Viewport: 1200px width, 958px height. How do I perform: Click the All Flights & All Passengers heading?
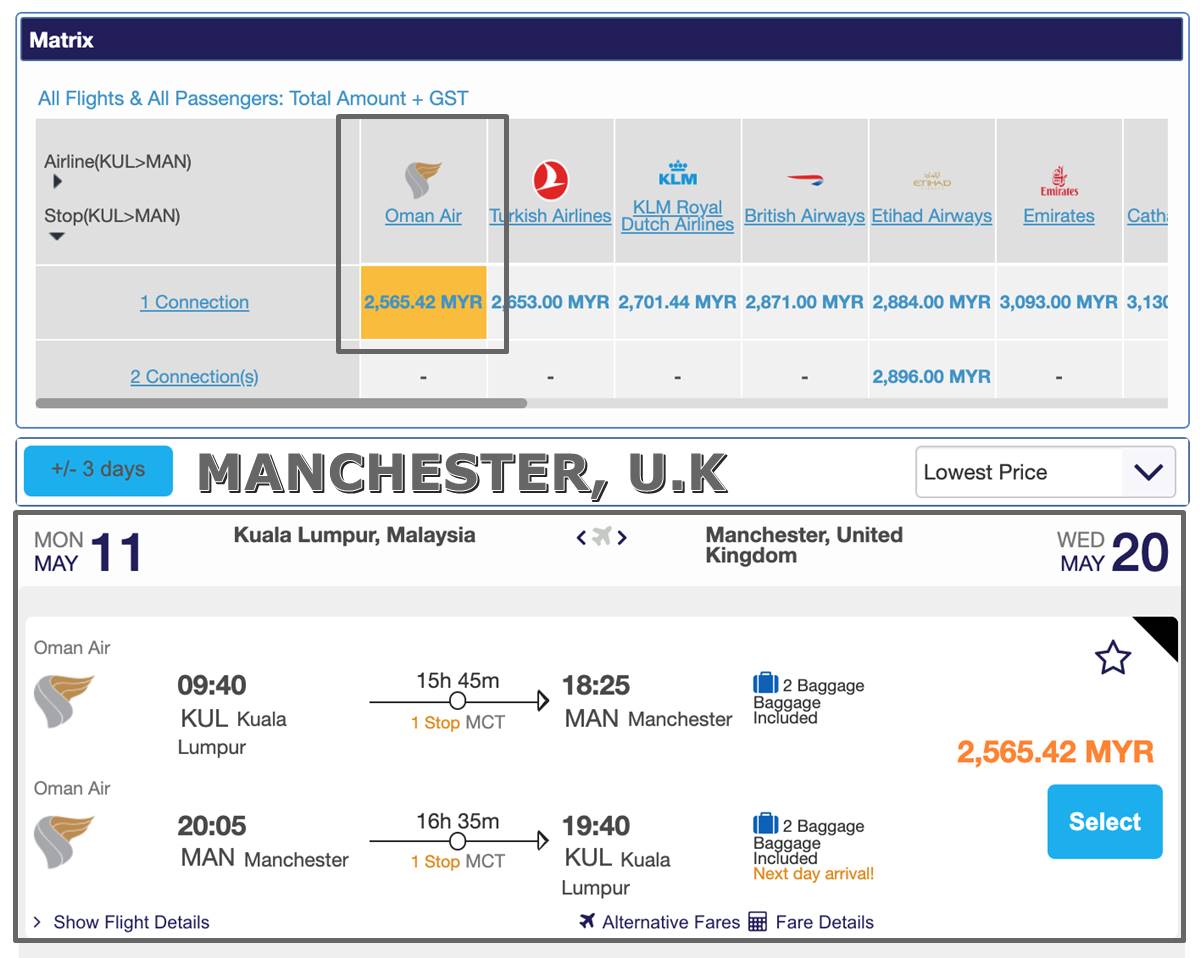(253, 98)
